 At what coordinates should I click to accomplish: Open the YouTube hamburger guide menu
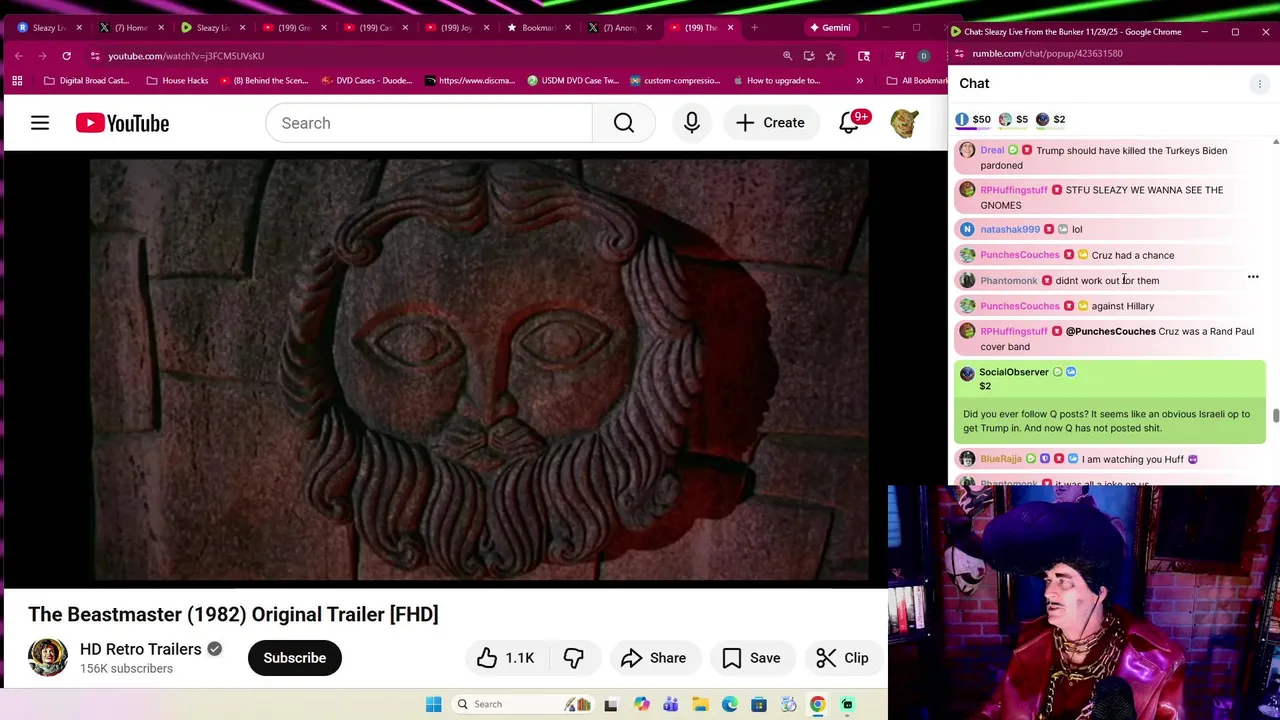pyautogui.click(x=40, y=123)
